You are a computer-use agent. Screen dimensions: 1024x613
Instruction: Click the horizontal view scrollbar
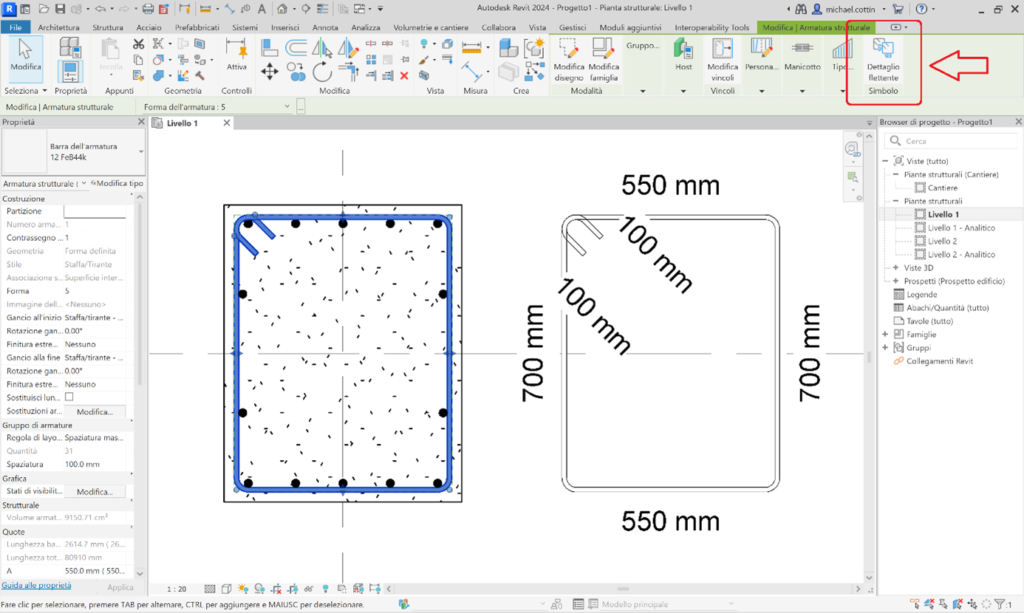coord(624,589)
